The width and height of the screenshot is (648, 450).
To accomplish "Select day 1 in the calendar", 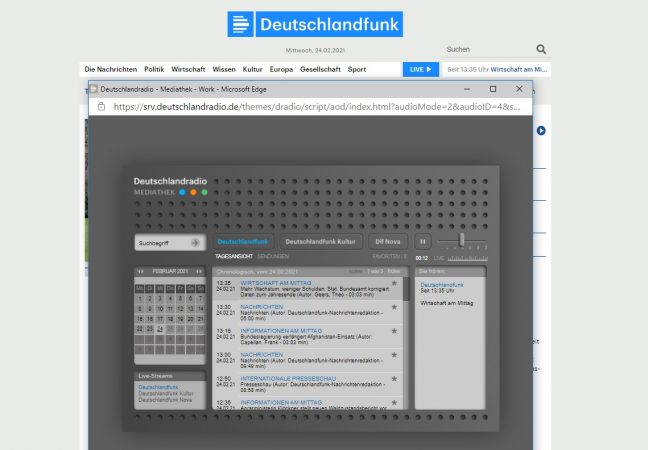I will click(140, 298).
